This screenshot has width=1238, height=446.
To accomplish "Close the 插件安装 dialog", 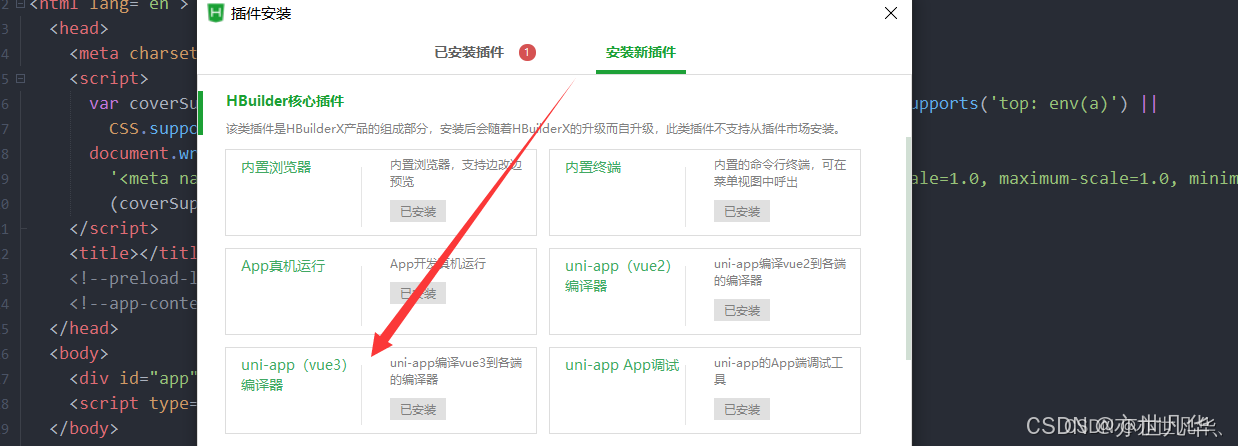I will click(x=891, y=13).
